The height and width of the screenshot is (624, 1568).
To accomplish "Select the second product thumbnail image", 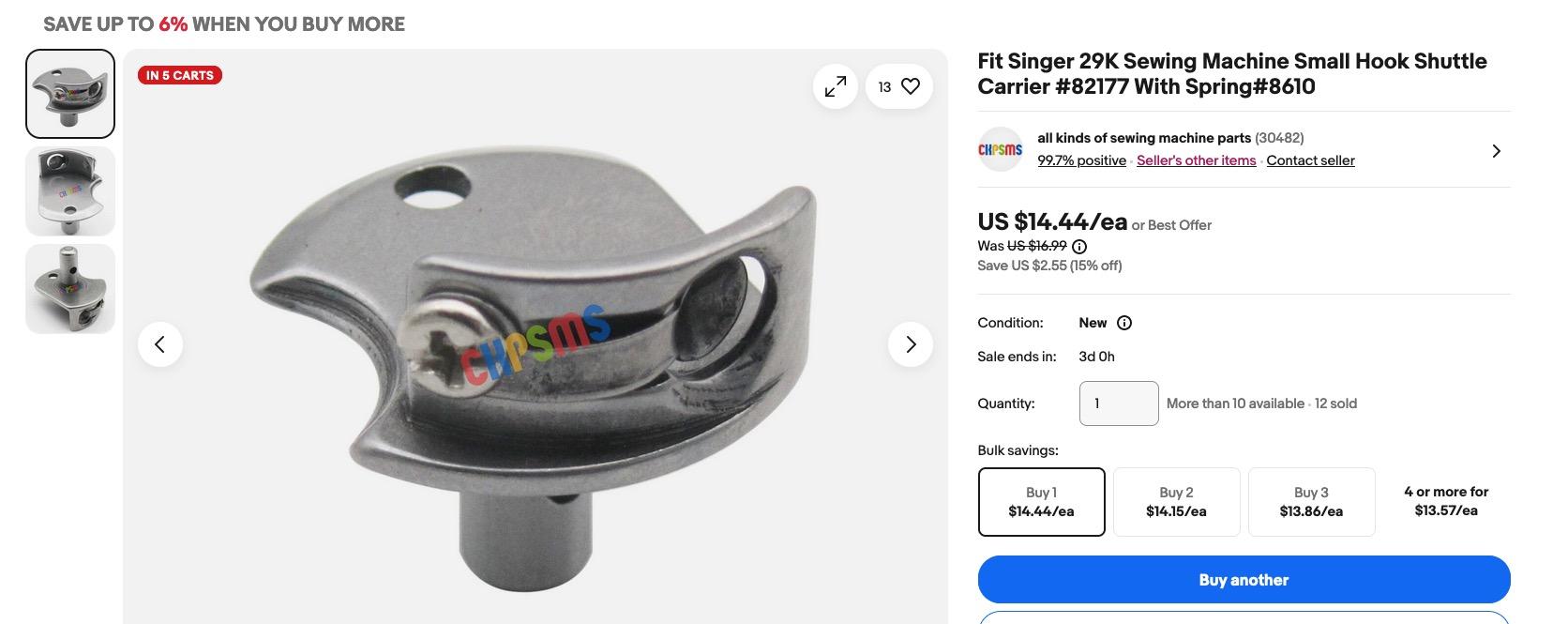I will pyautogui.click(x=70, y=191).
